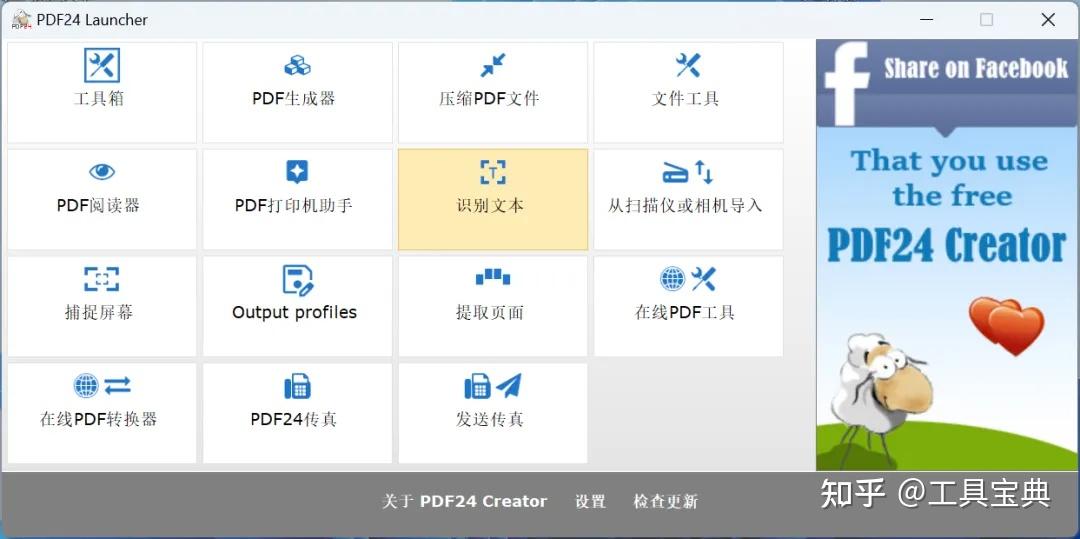1080x539 pixels.
Task: Close the PDF24 Launcher window
Action: pyautogui.click(x=1048, y=20)
